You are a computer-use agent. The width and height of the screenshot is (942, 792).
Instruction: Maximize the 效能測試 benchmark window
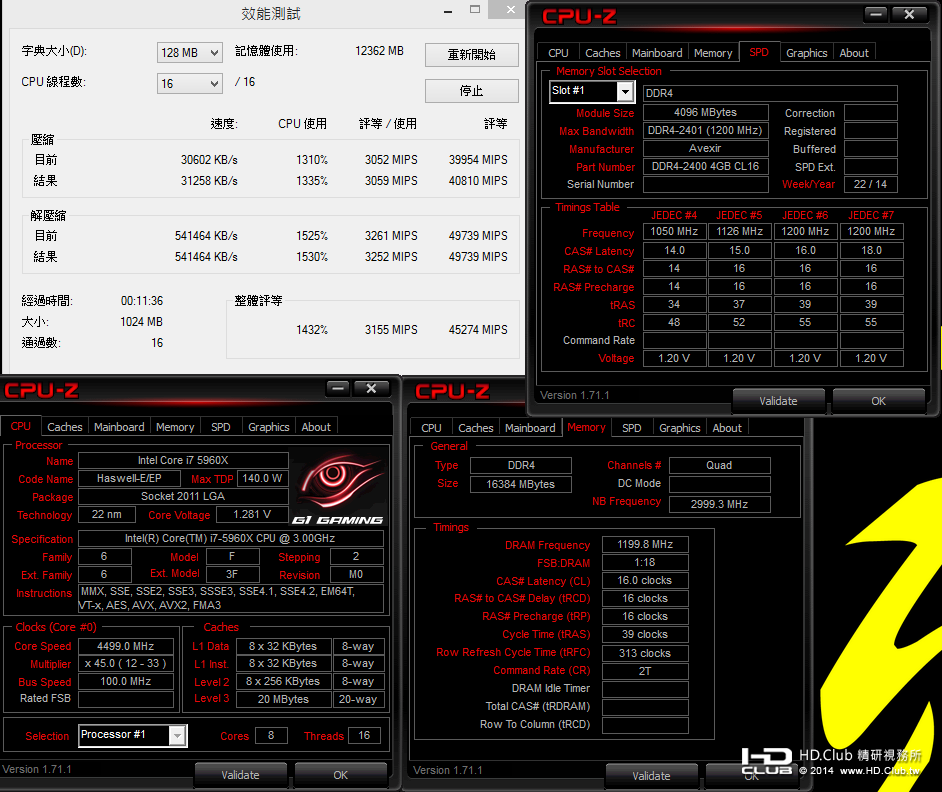[475, 10]
